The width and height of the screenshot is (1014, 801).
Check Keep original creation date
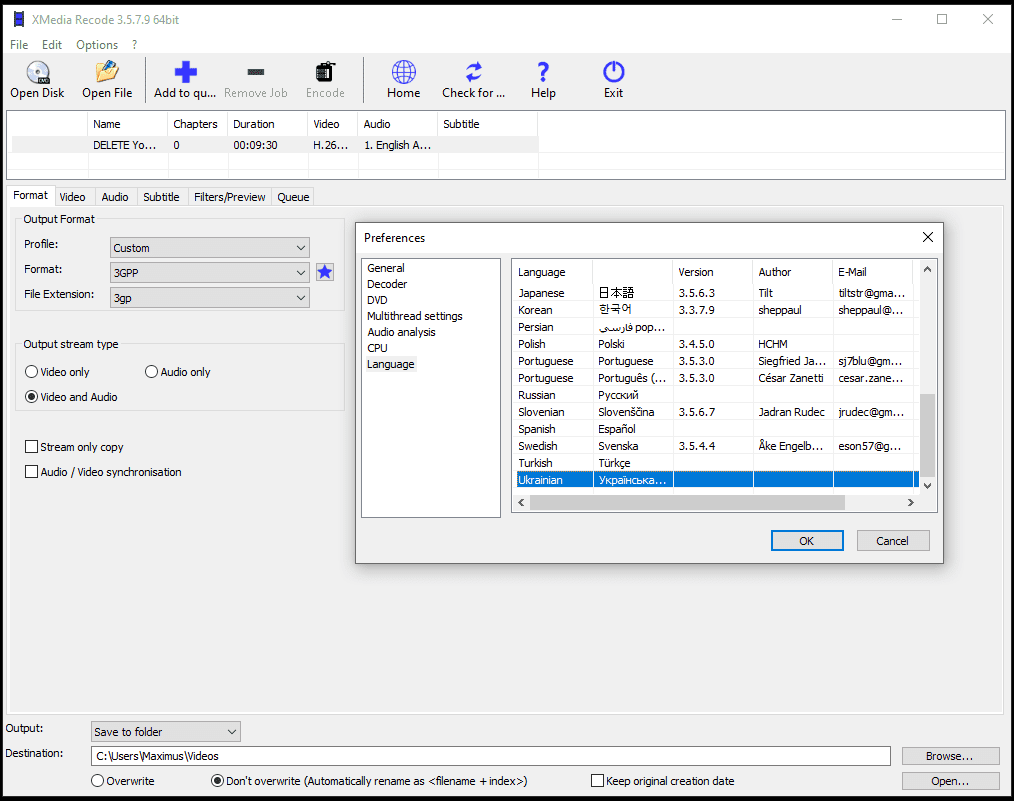click(x=598, y=781)
